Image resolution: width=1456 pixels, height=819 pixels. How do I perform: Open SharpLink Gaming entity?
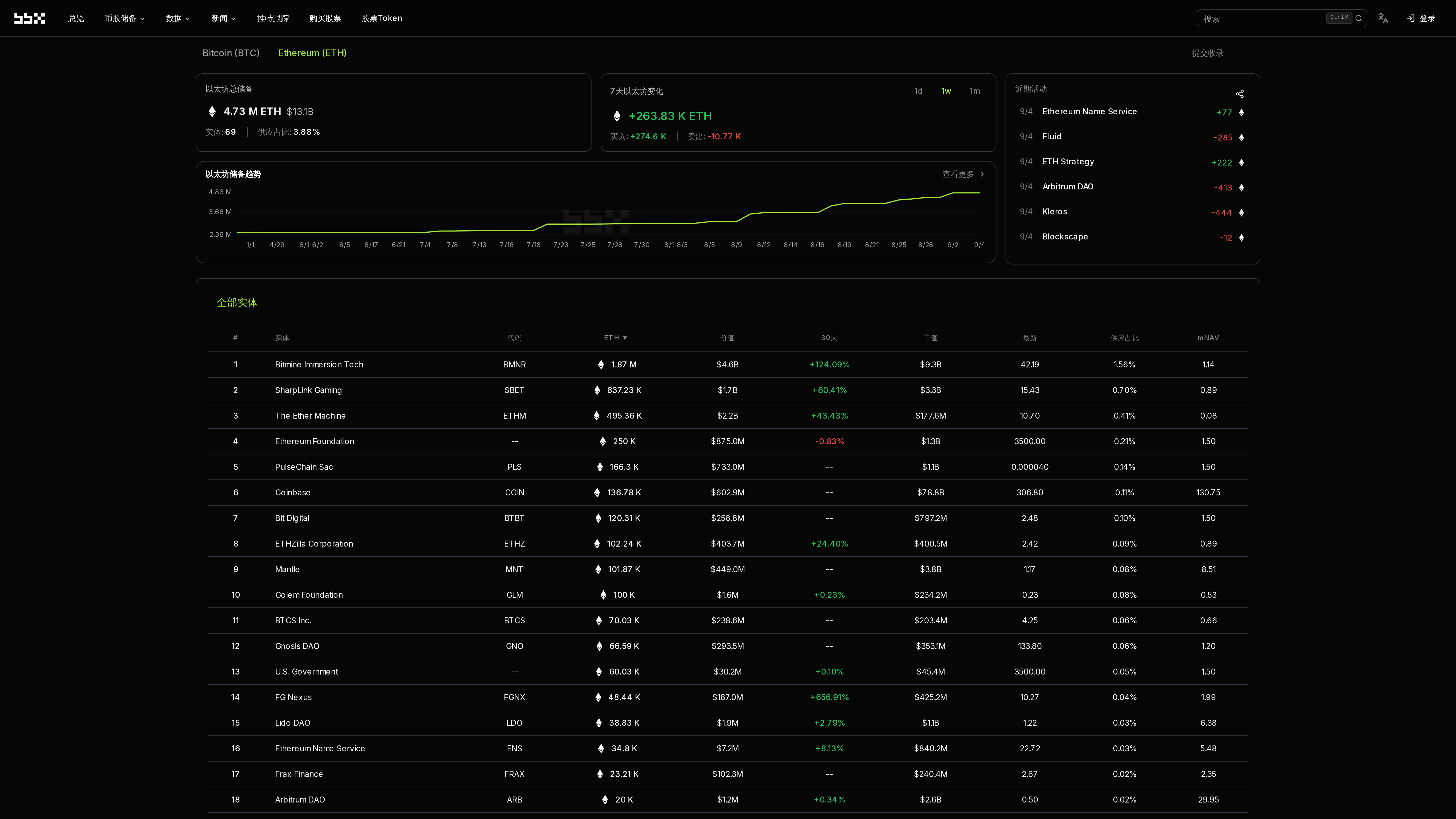pyautogui.click(x=308, y=390)
